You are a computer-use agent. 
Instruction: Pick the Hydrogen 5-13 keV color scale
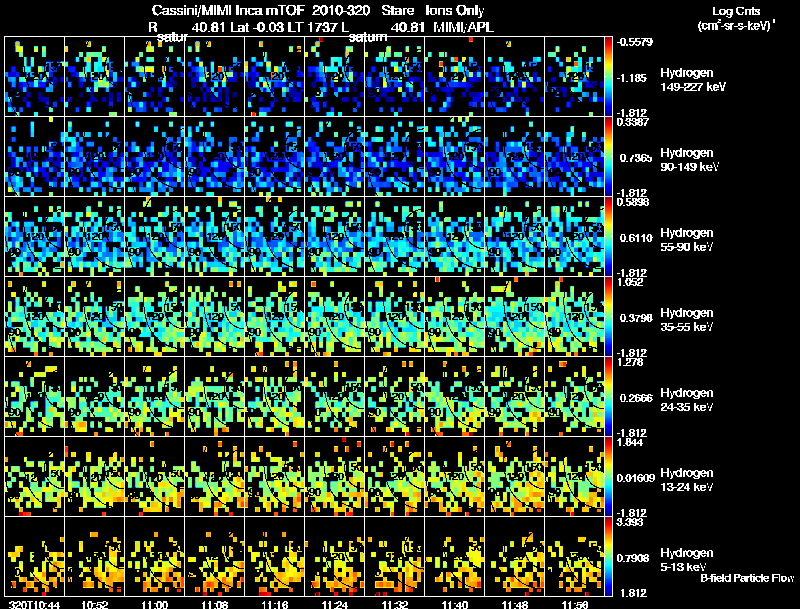[x=608, y=557]
